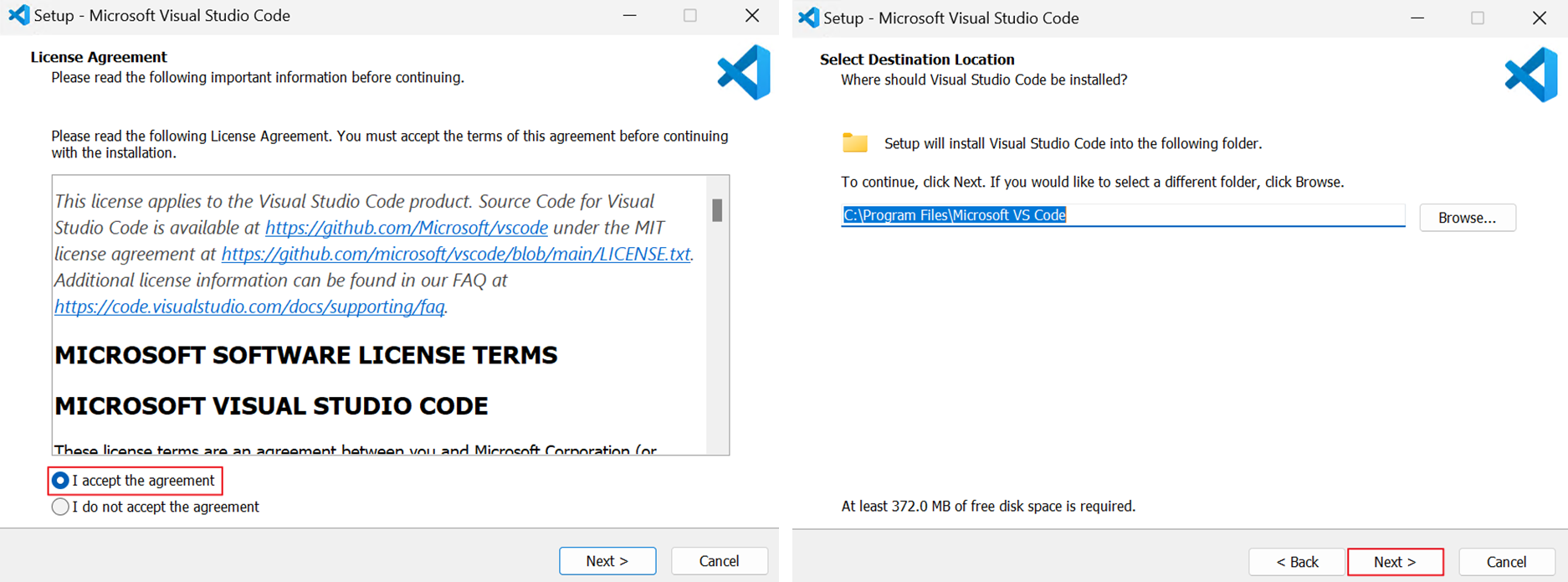
Task: Cancel the Select Destination Location window
Action: pyautogui.click(x=1507, y=562)
